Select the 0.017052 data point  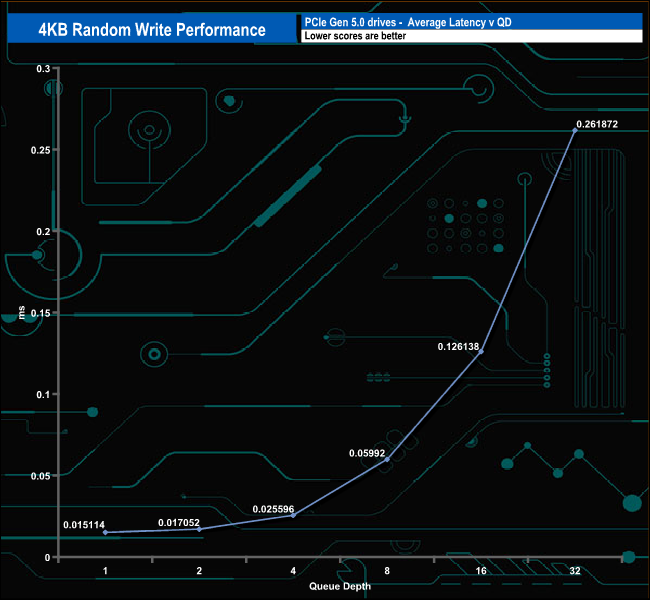coord(199,530)
